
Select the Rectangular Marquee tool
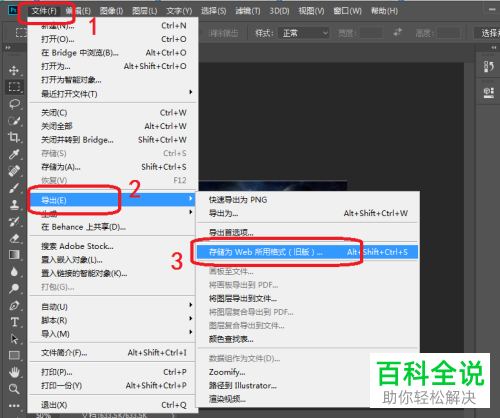click(x=14, y=87)
